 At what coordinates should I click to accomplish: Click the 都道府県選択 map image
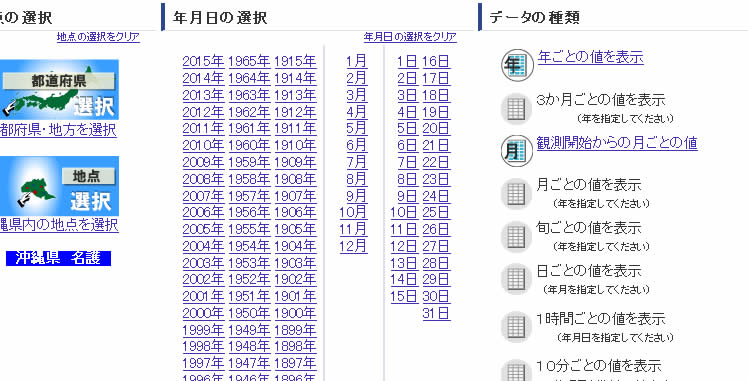tap(59, 89)
